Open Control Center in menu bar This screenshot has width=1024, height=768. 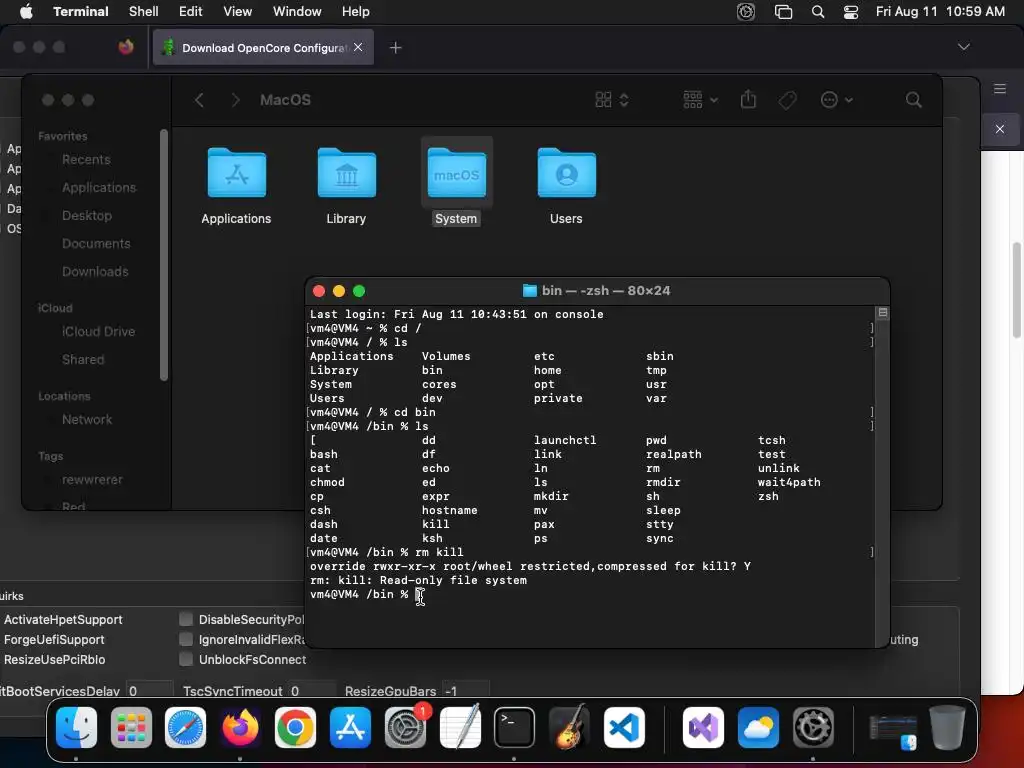point(851,12)
